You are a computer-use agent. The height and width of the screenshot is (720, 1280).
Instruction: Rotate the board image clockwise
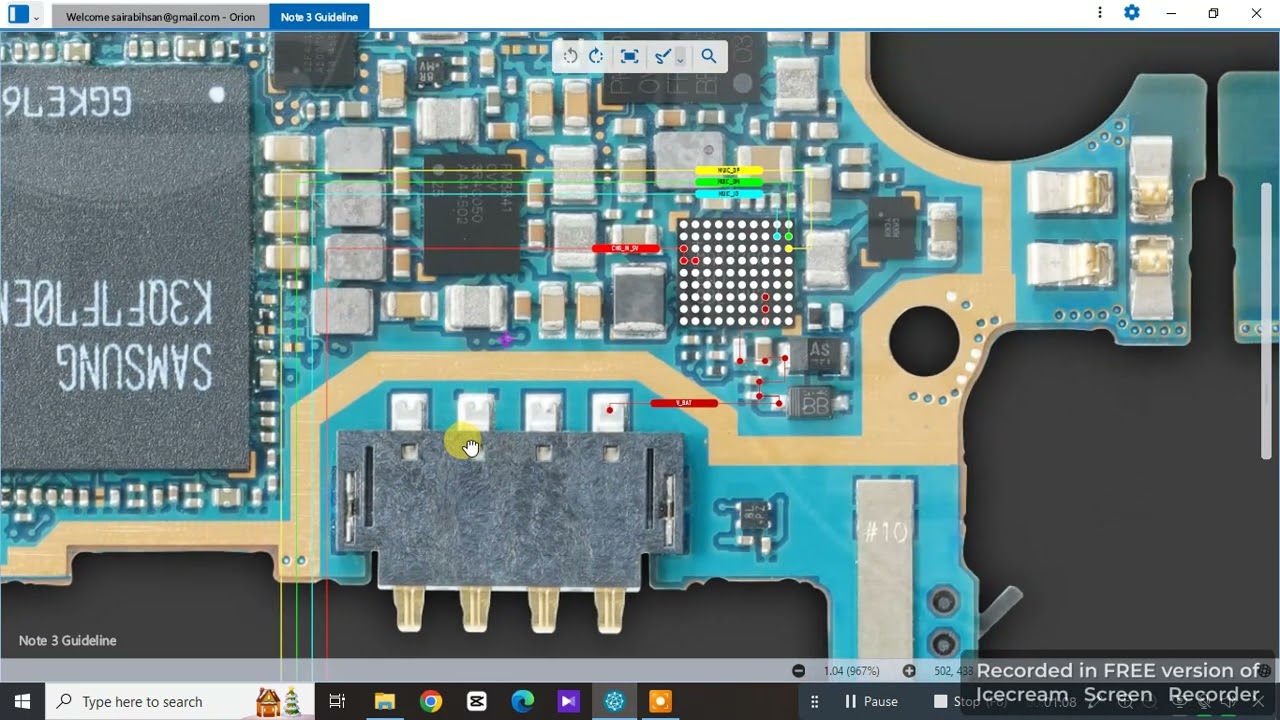pos(596,56)
